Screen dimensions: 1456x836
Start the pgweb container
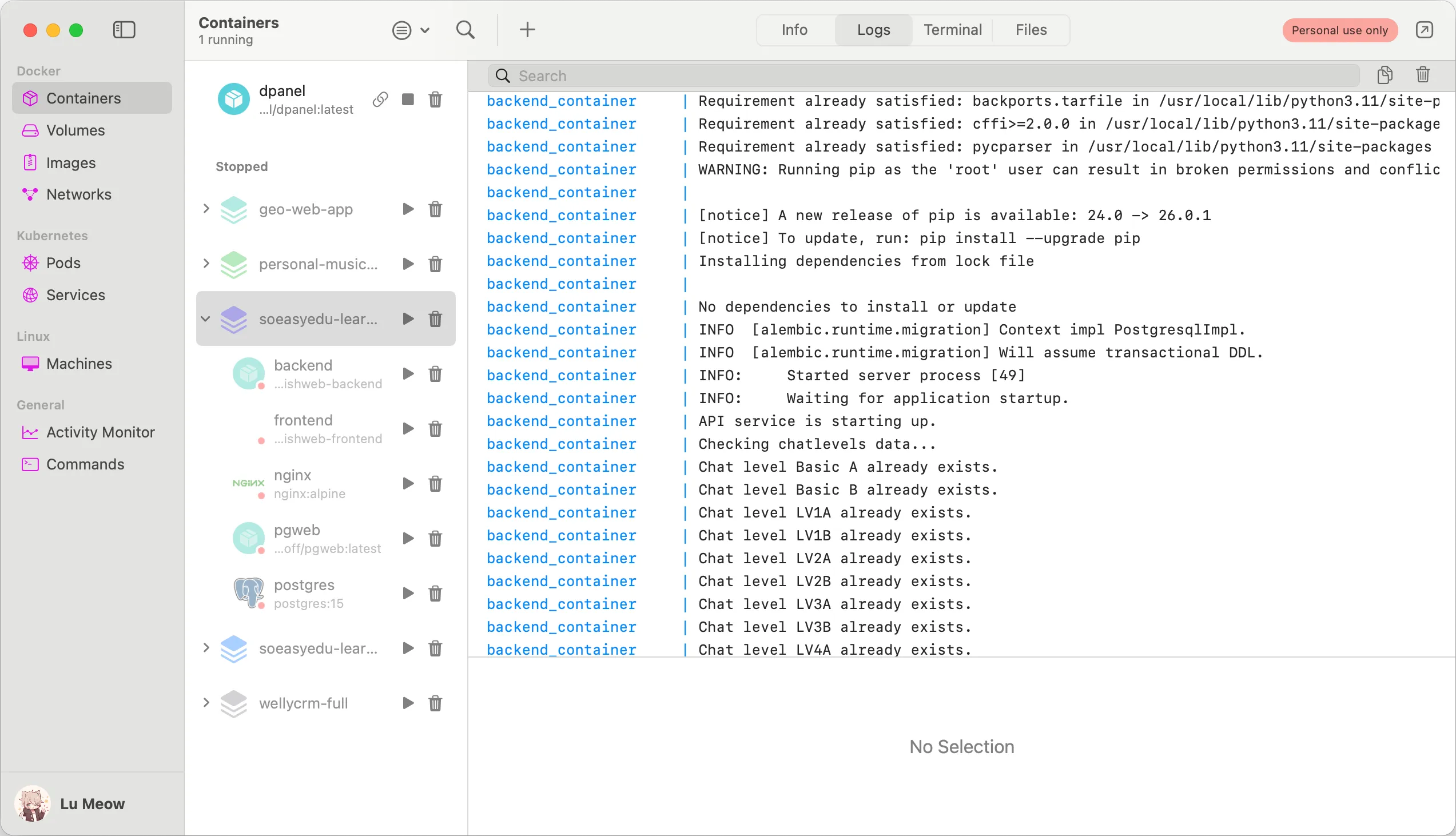[408, 539]
